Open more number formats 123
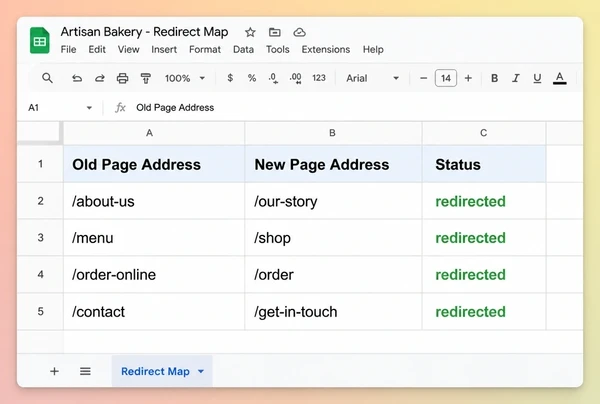 coord(319,78)
